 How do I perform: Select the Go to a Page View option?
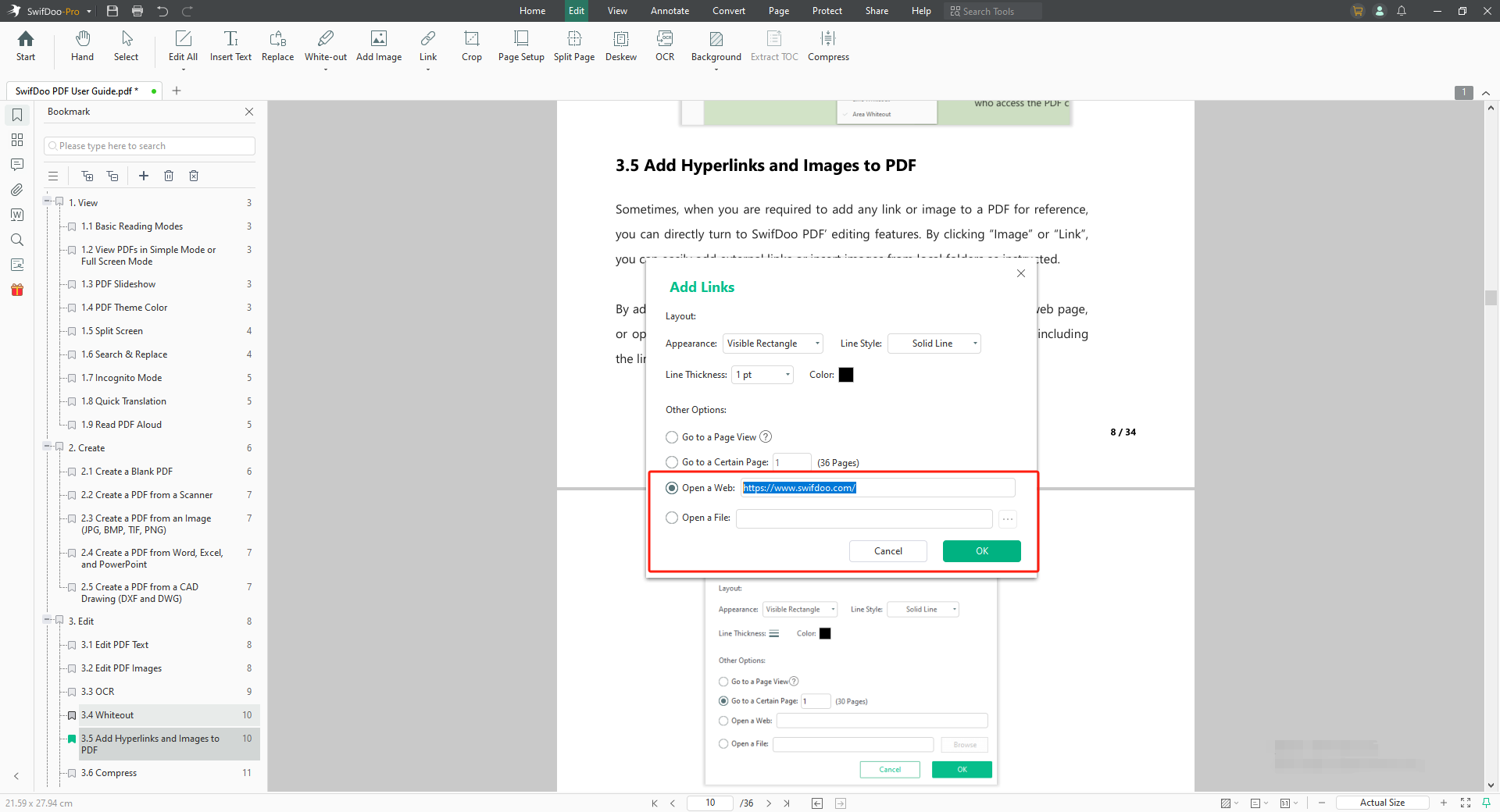coord(672,437)
